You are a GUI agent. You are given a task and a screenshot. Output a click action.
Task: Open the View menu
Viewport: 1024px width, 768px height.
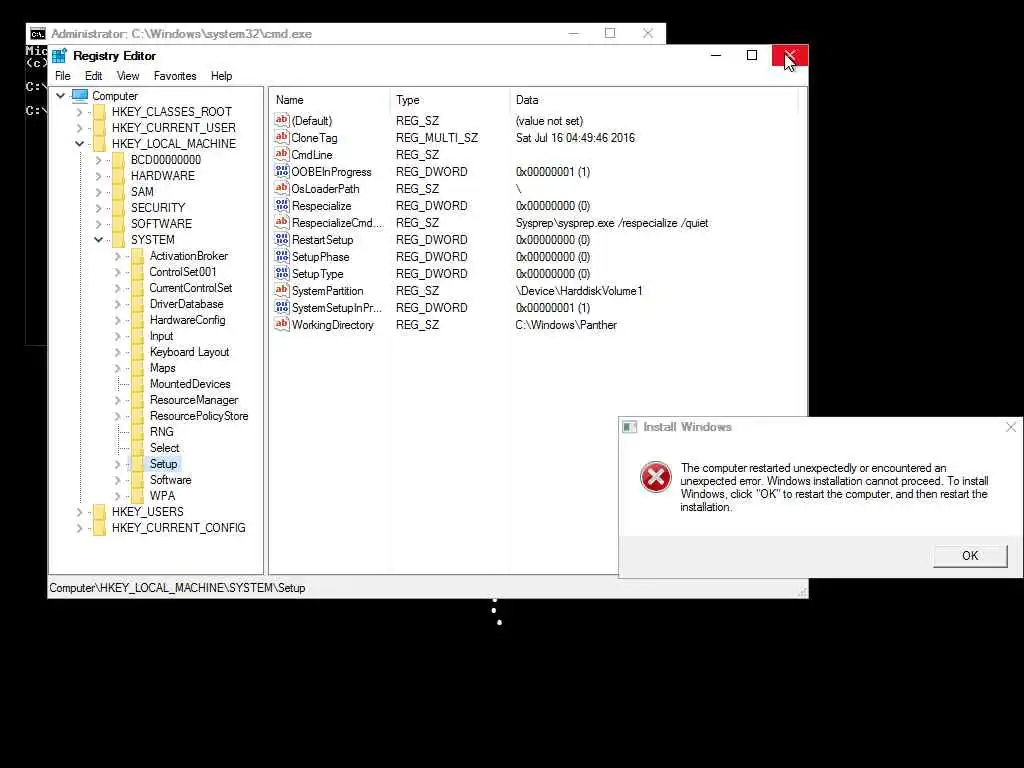[x=128, y=76]
